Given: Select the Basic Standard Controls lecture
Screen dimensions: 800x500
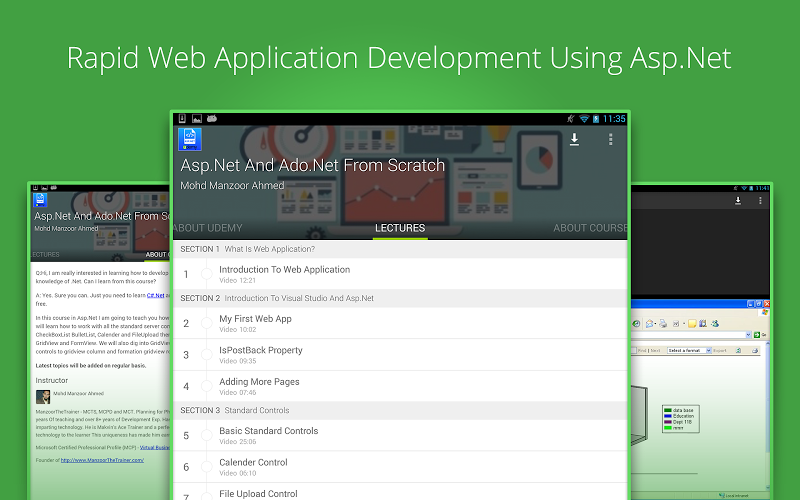Looking at the screenshot, I should 268,435.
